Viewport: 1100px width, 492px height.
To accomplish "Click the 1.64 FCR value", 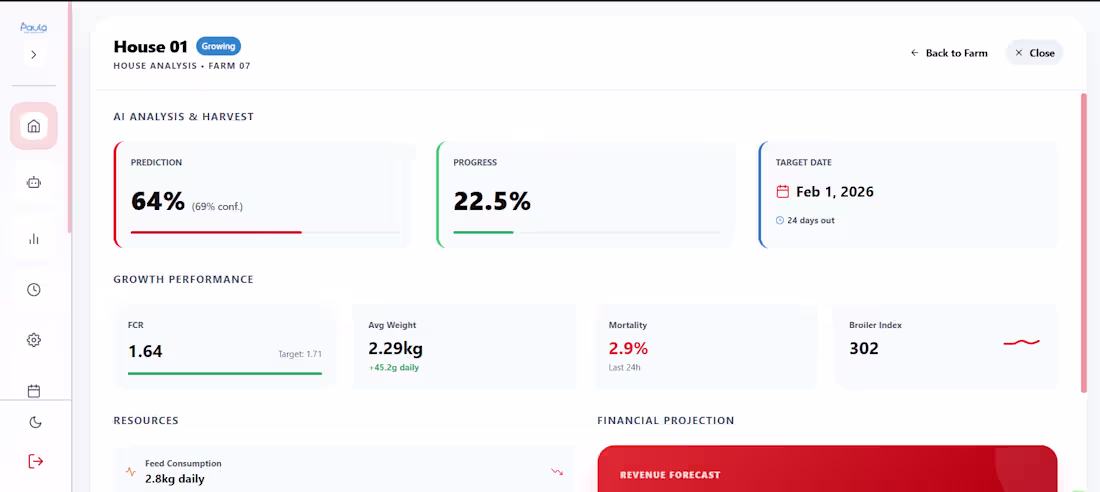I will (145, 351).
